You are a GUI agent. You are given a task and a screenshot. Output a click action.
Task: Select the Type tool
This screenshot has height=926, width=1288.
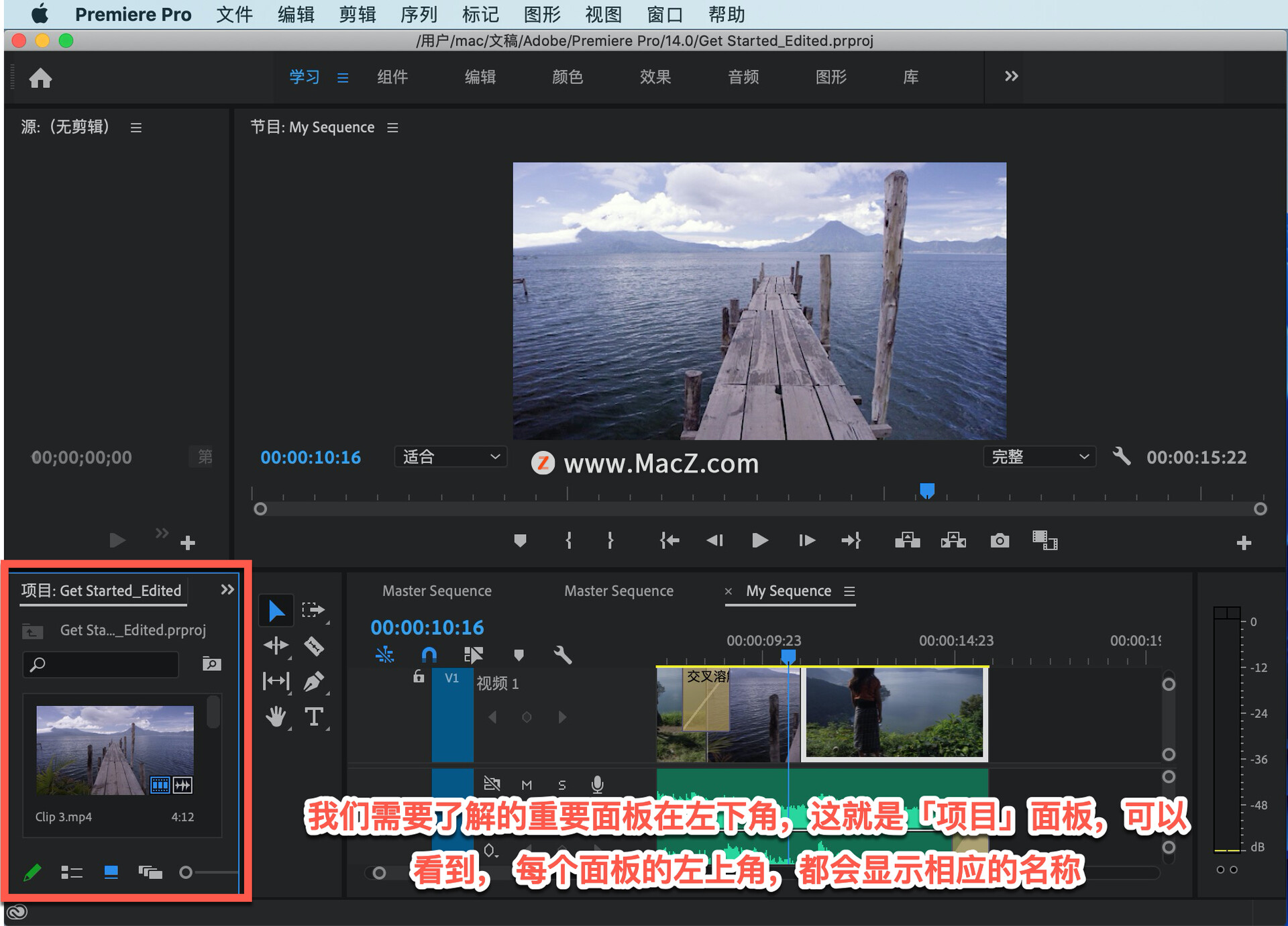point(314,717)
